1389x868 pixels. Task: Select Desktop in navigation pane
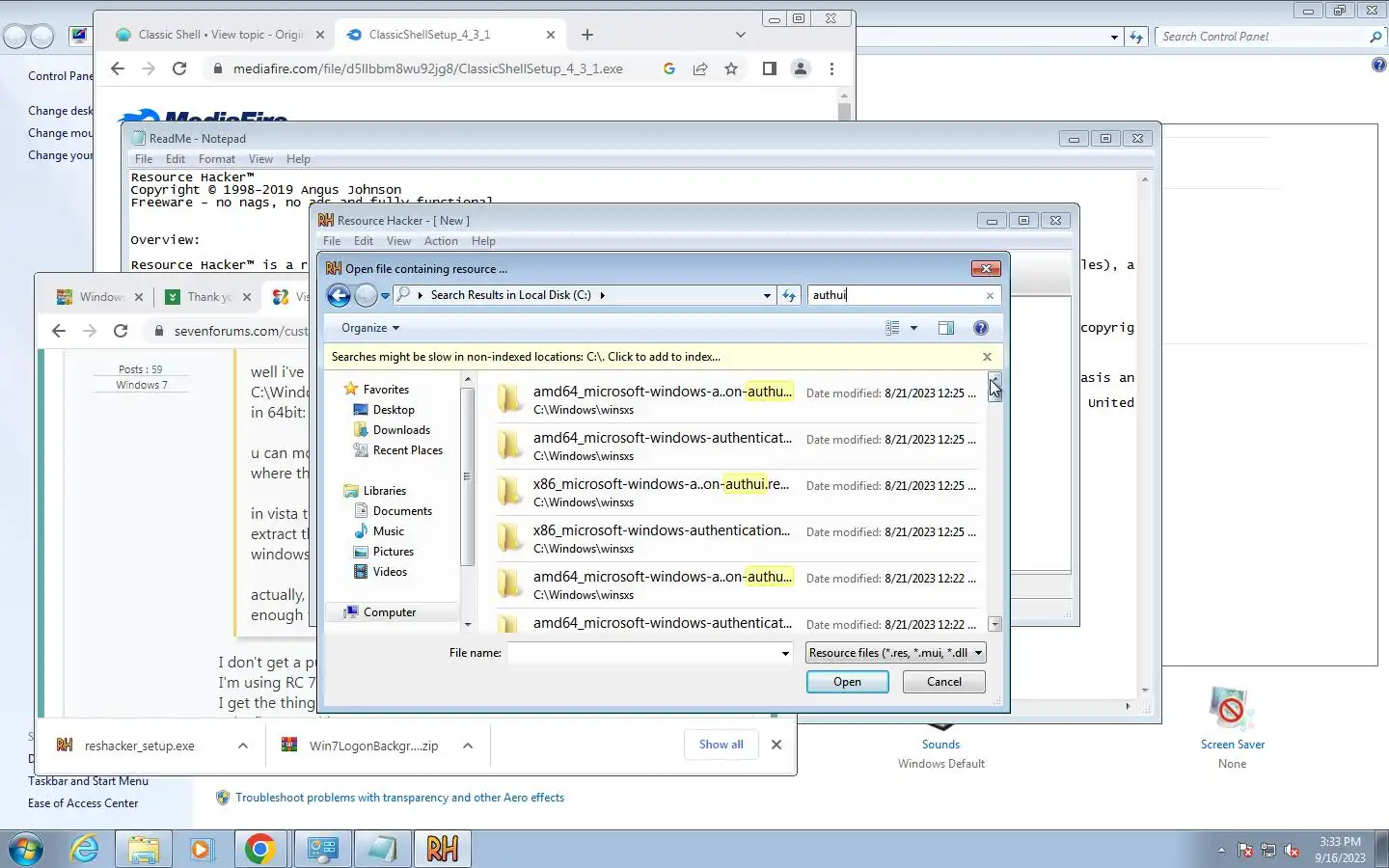[394, 410]
